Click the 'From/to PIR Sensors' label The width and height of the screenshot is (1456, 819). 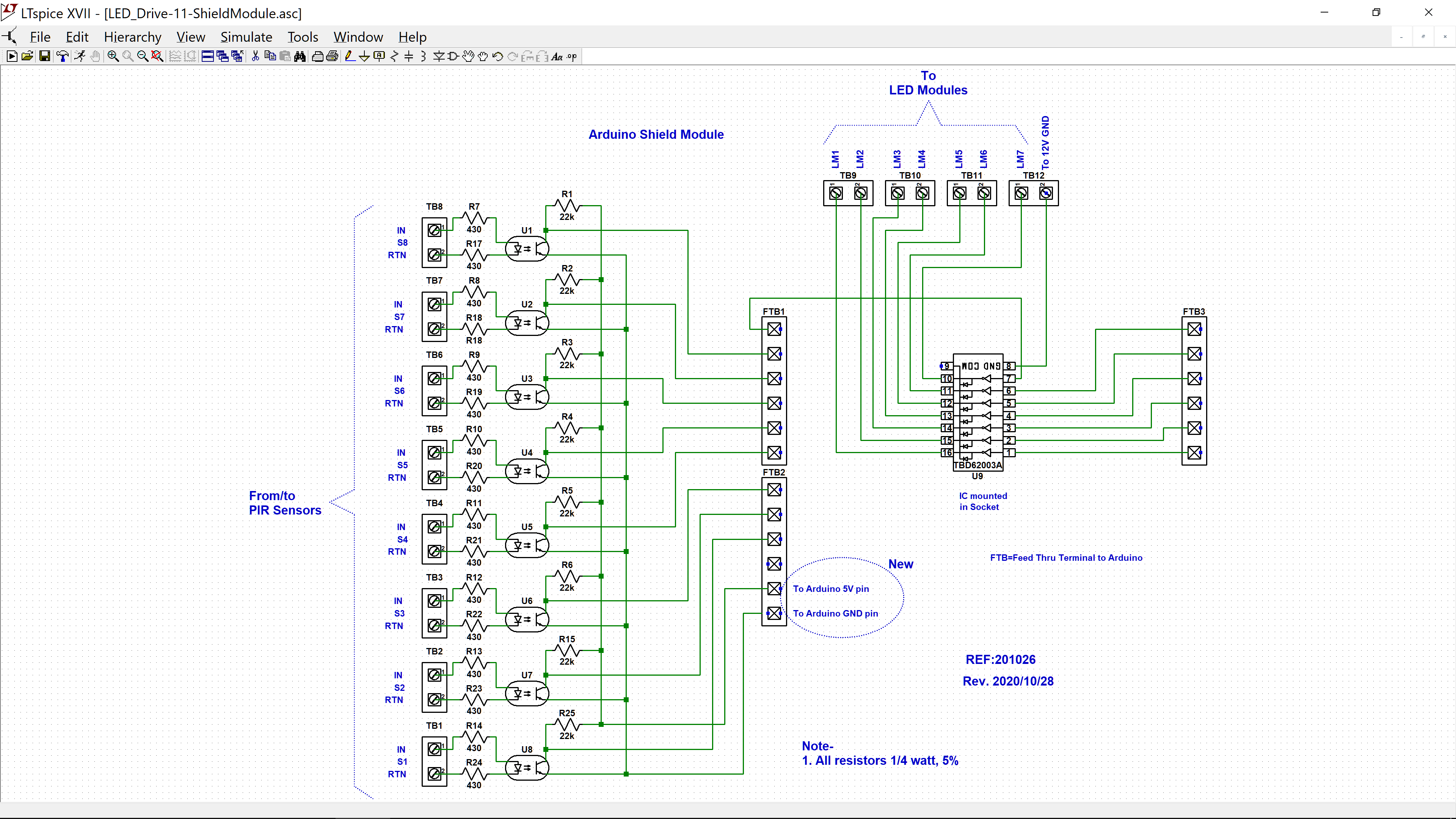click(x=285, y=502)
